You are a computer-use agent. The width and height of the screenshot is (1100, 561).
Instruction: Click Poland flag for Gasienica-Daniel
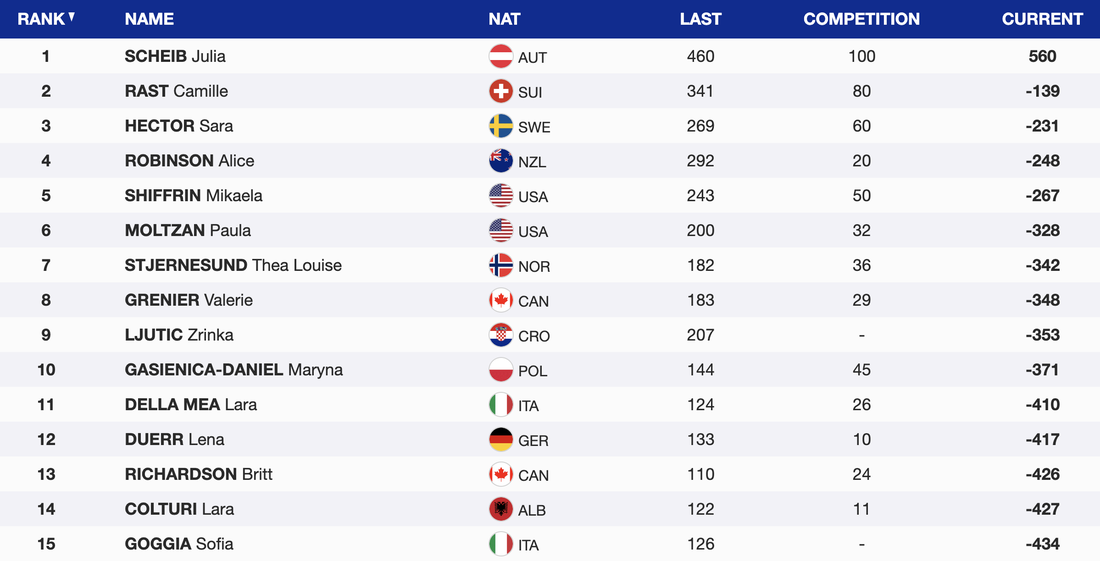501,370
